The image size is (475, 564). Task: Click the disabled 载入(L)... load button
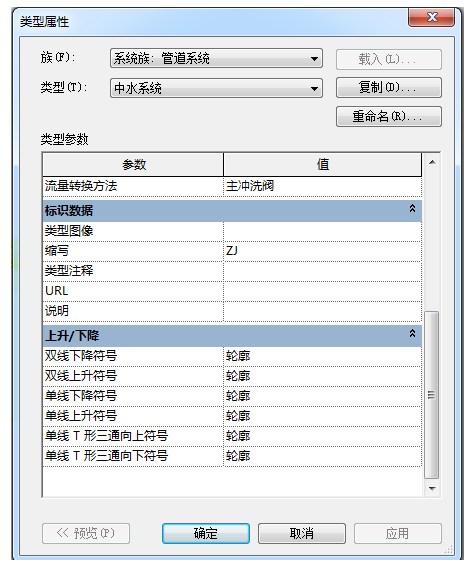tap(389, 59)
